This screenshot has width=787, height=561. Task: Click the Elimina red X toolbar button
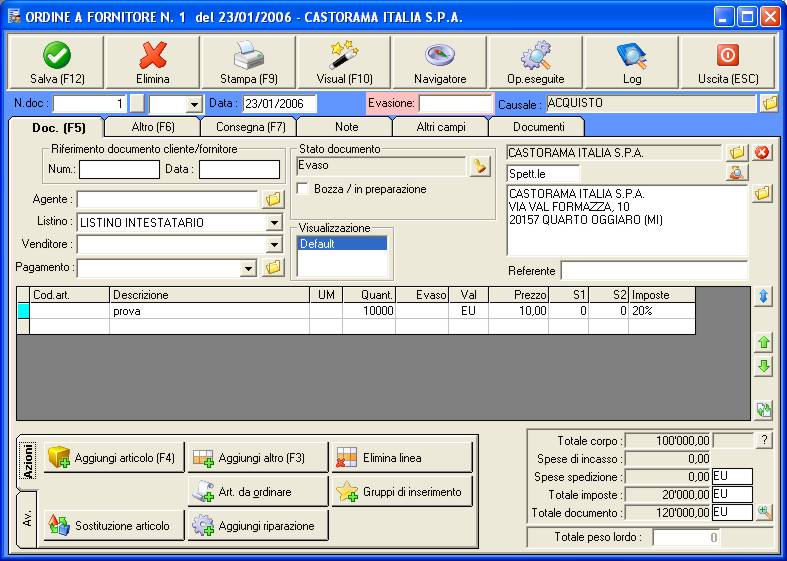click(x=153, y=62)
